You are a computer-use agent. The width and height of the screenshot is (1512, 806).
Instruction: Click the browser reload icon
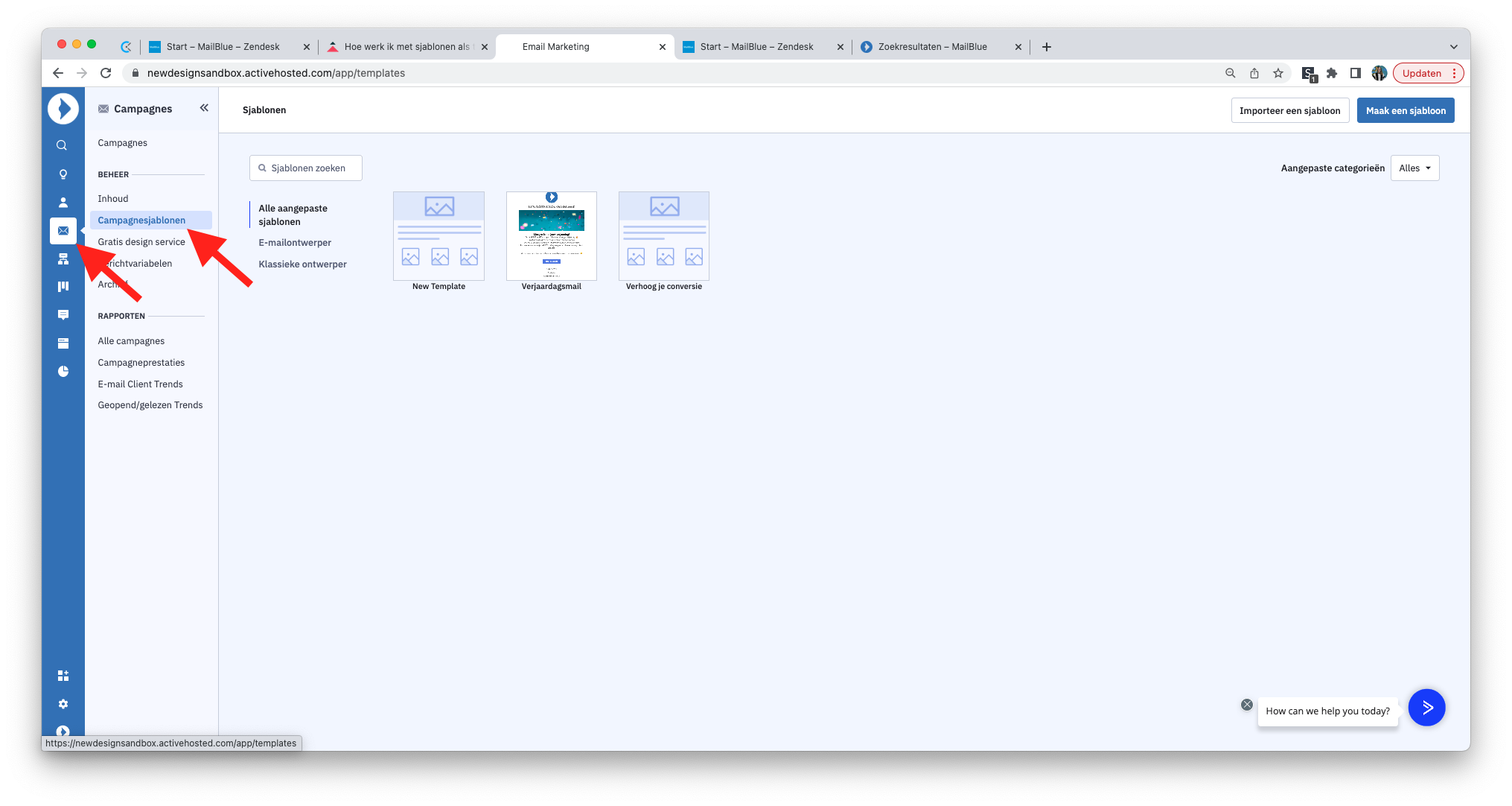[106, 73]
